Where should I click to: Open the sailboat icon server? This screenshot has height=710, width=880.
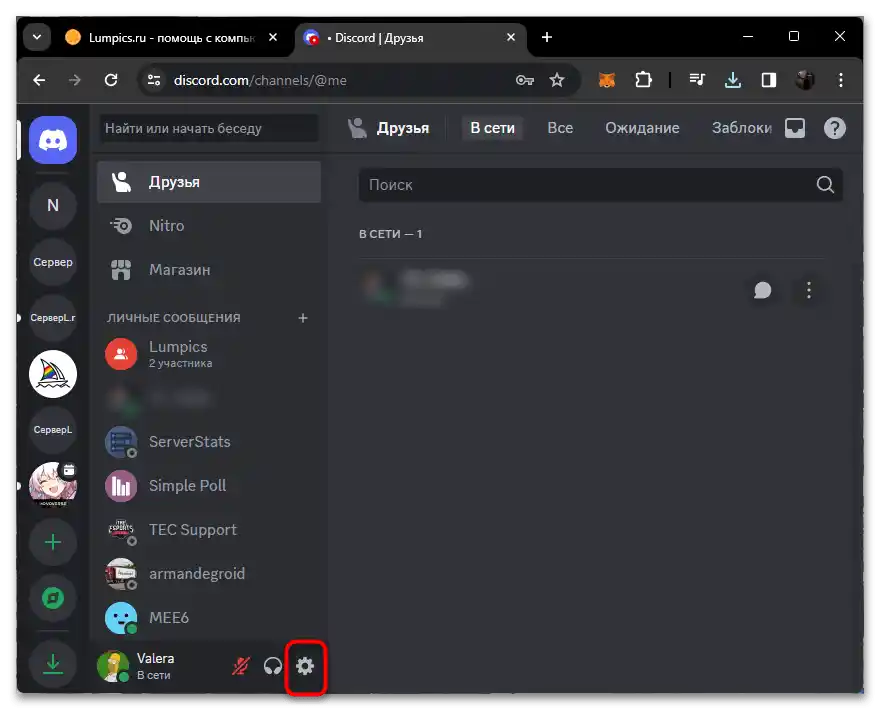point(53,374)
